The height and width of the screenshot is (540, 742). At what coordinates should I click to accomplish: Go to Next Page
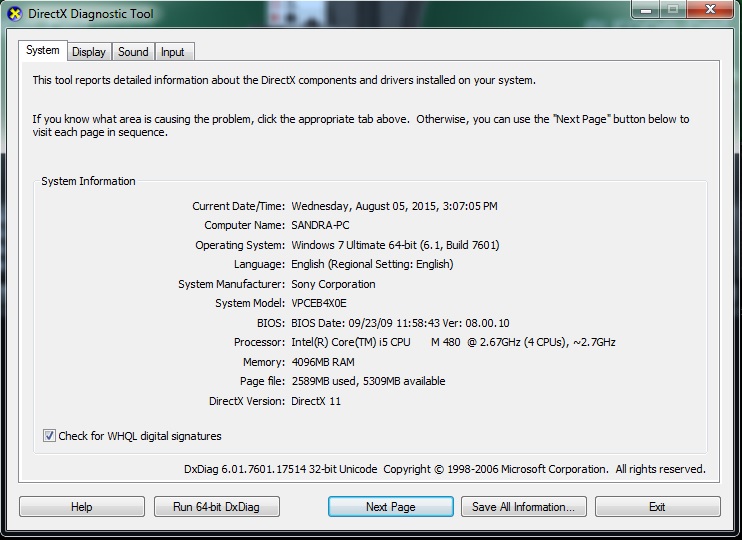point(390,506)
